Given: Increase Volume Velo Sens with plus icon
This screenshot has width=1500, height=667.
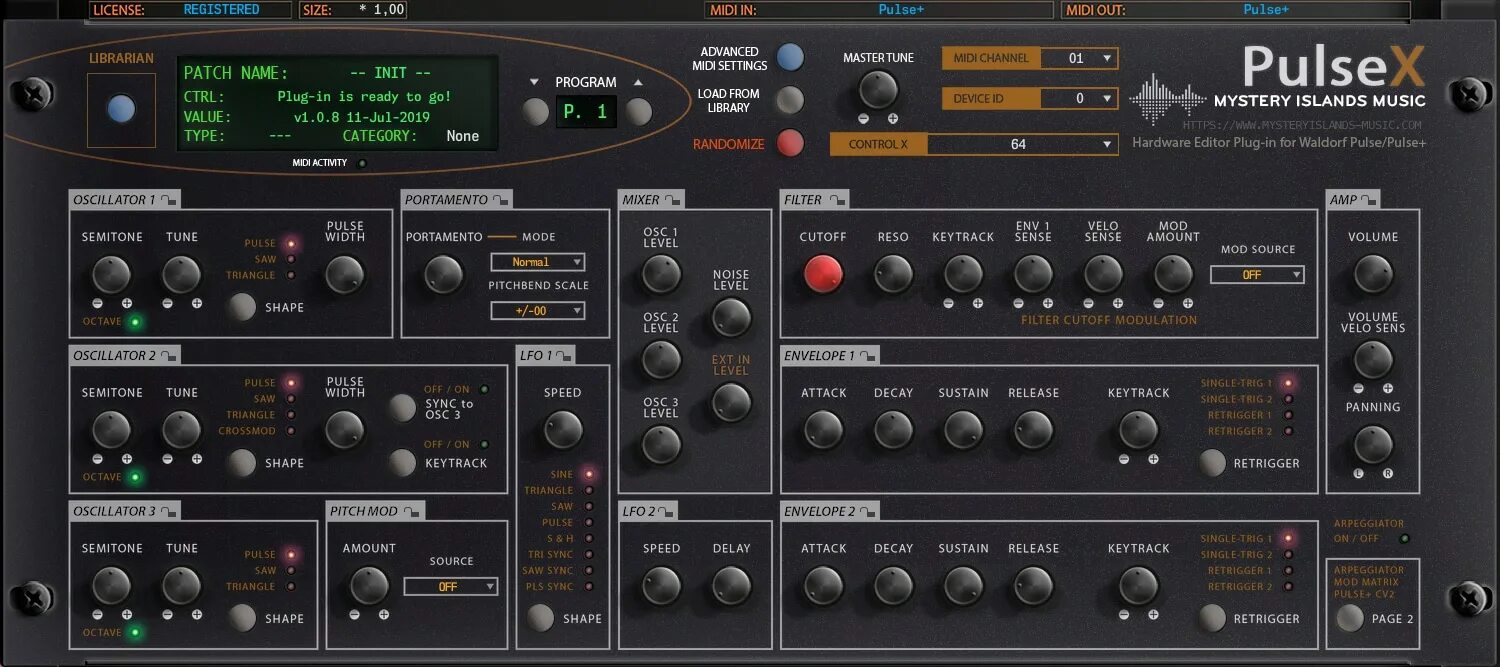Looking at the screenshot, I should tap(1388, 388).
